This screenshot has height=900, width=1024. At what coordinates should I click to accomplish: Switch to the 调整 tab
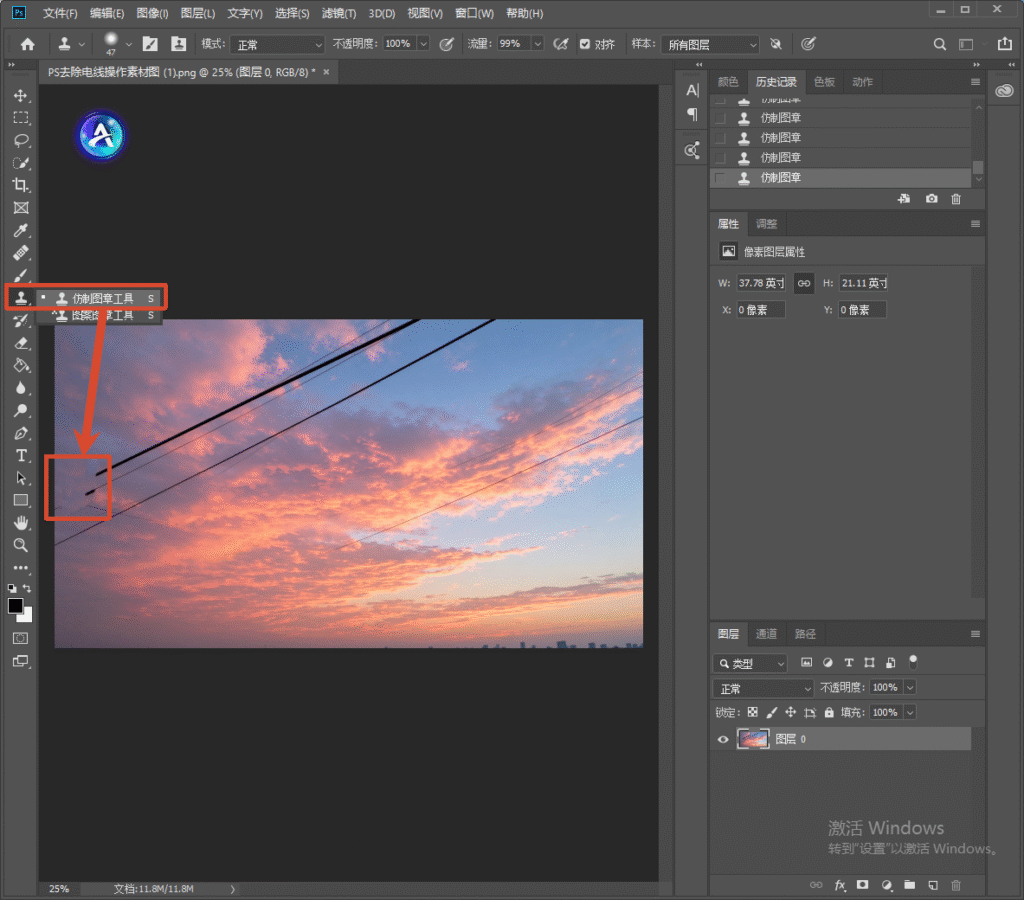[x=766, y=224]
